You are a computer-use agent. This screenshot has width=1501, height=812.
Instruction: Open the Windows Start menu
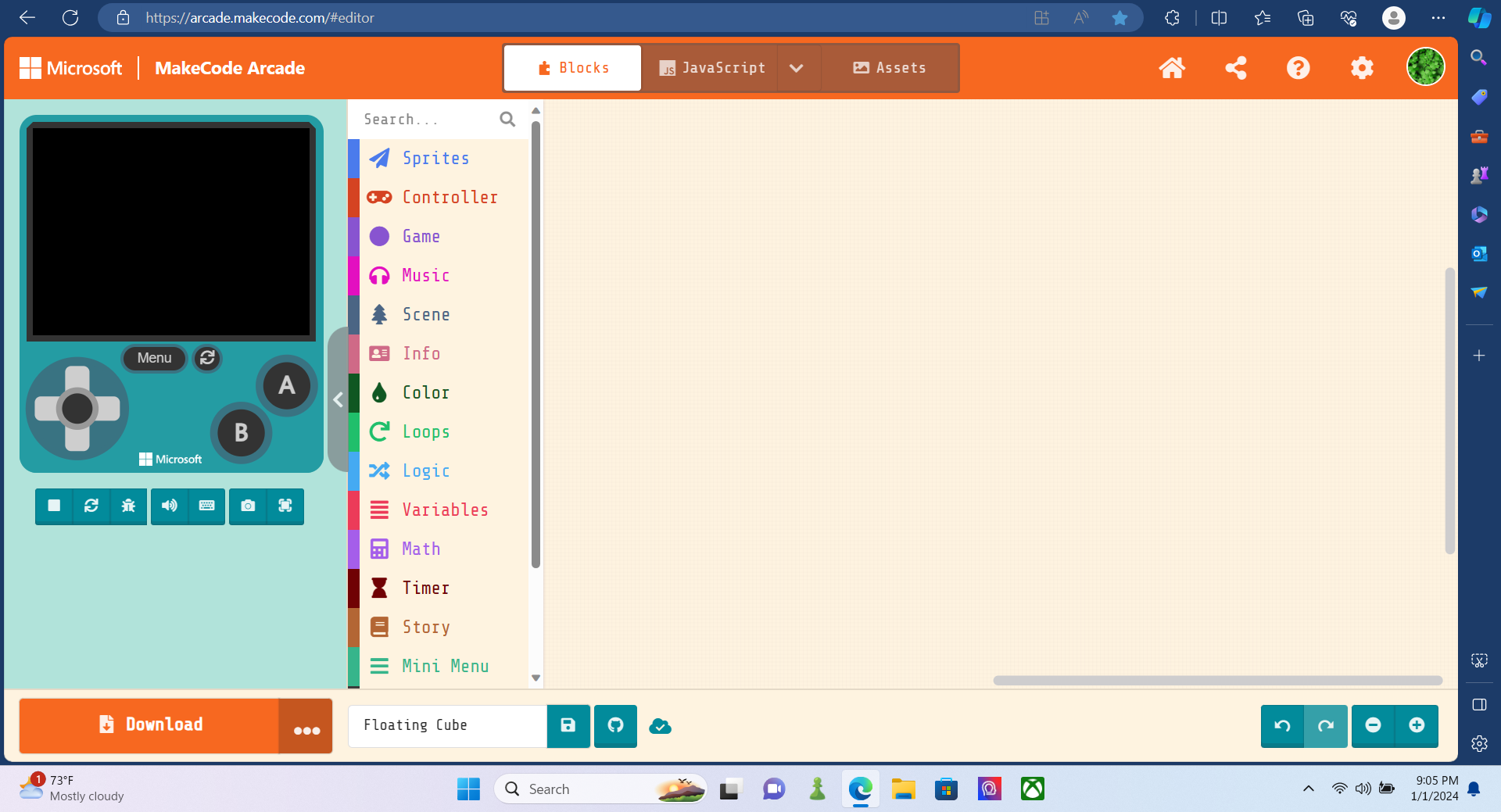click(x=468, y=789)
